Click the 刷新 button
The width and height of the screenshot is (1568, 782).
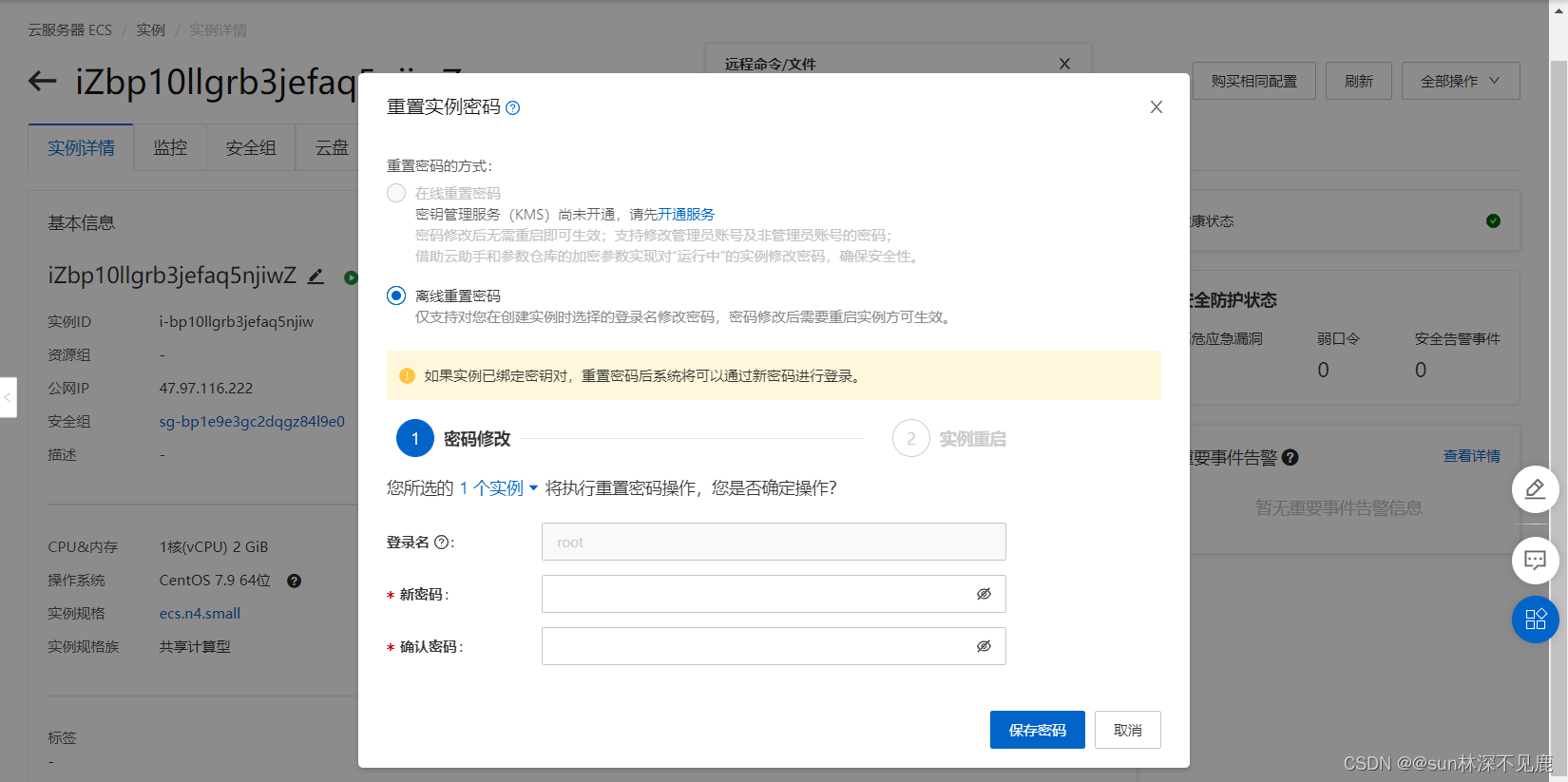coord(1359,81)
